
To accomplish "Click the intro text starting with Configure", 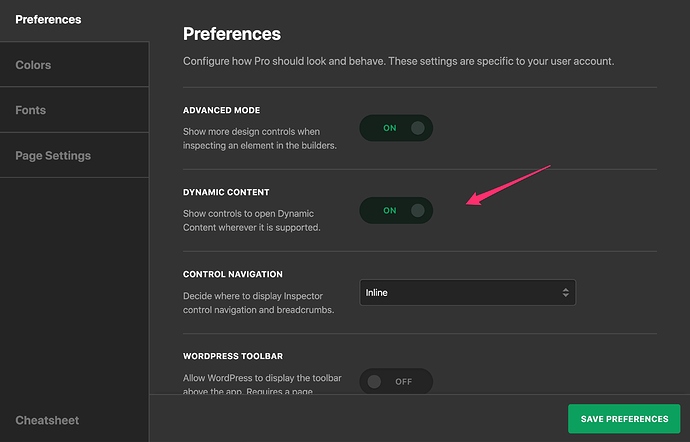I will [398, 61].
